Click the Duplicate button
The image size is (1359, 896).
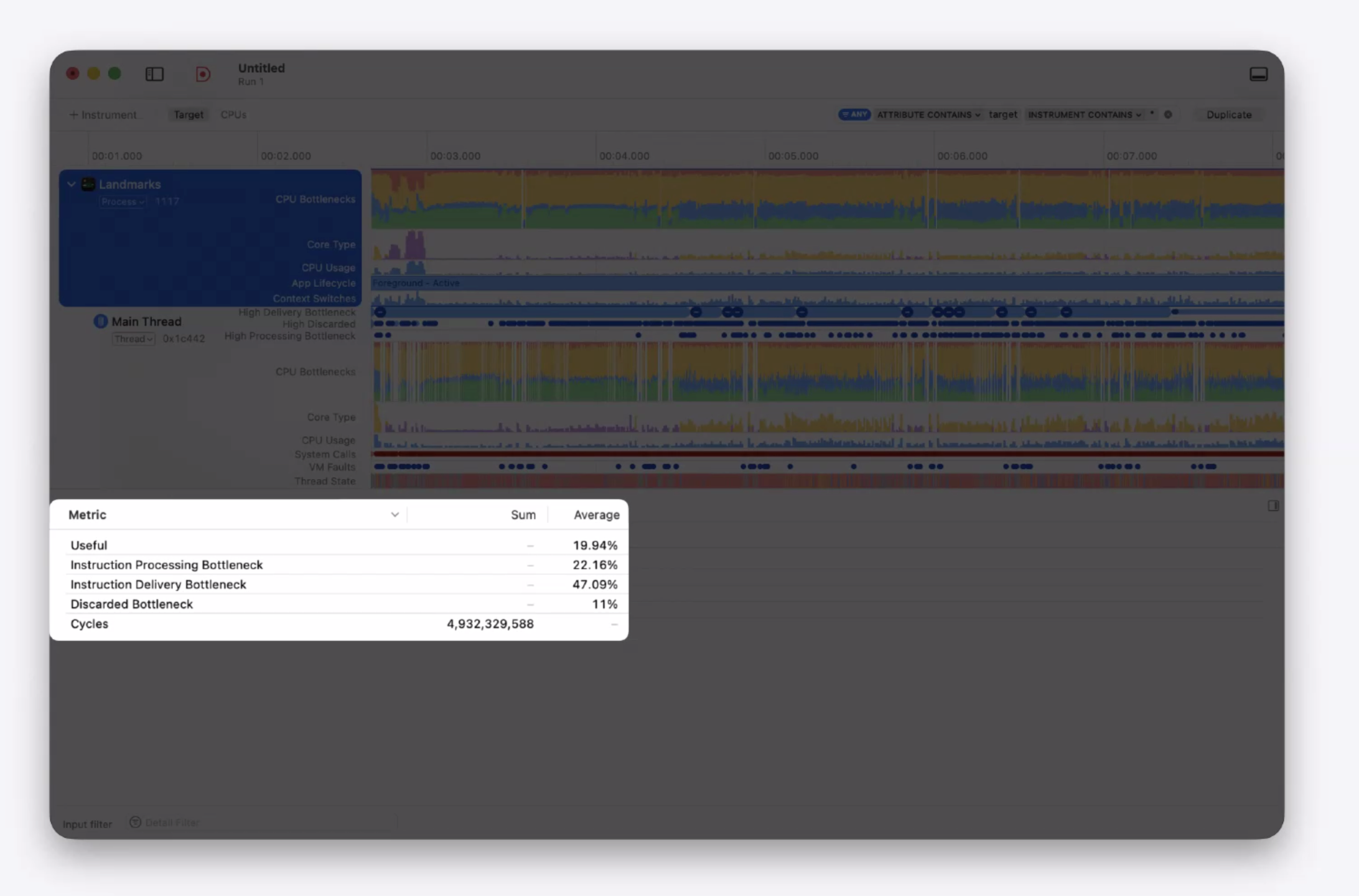tap(1228, 114)
